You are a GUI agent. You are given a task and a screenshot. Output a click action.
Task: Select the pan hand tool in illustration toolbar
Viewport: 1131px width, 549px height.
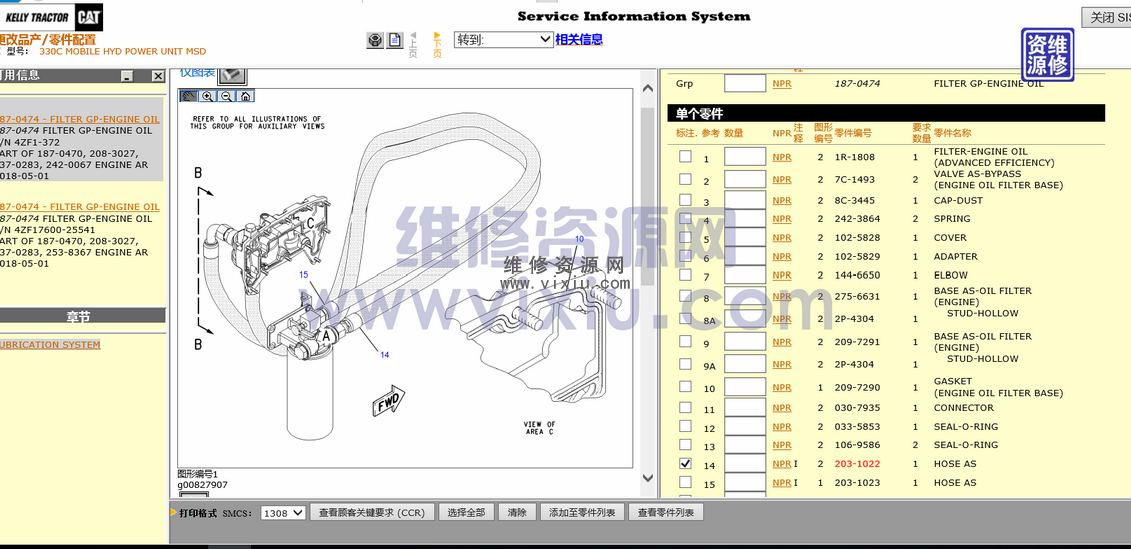(188, 96)
